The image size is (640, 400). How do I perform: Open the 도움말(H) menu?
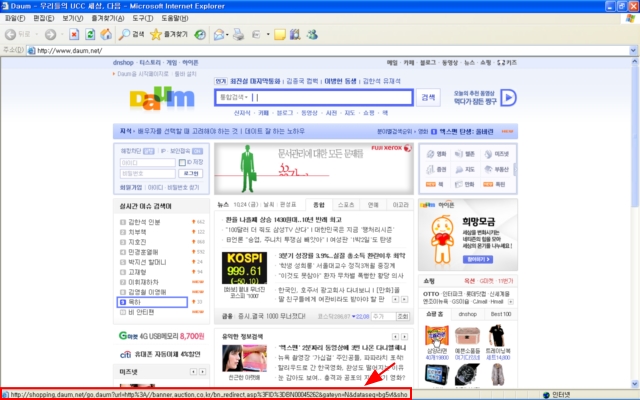coord(175,18)
